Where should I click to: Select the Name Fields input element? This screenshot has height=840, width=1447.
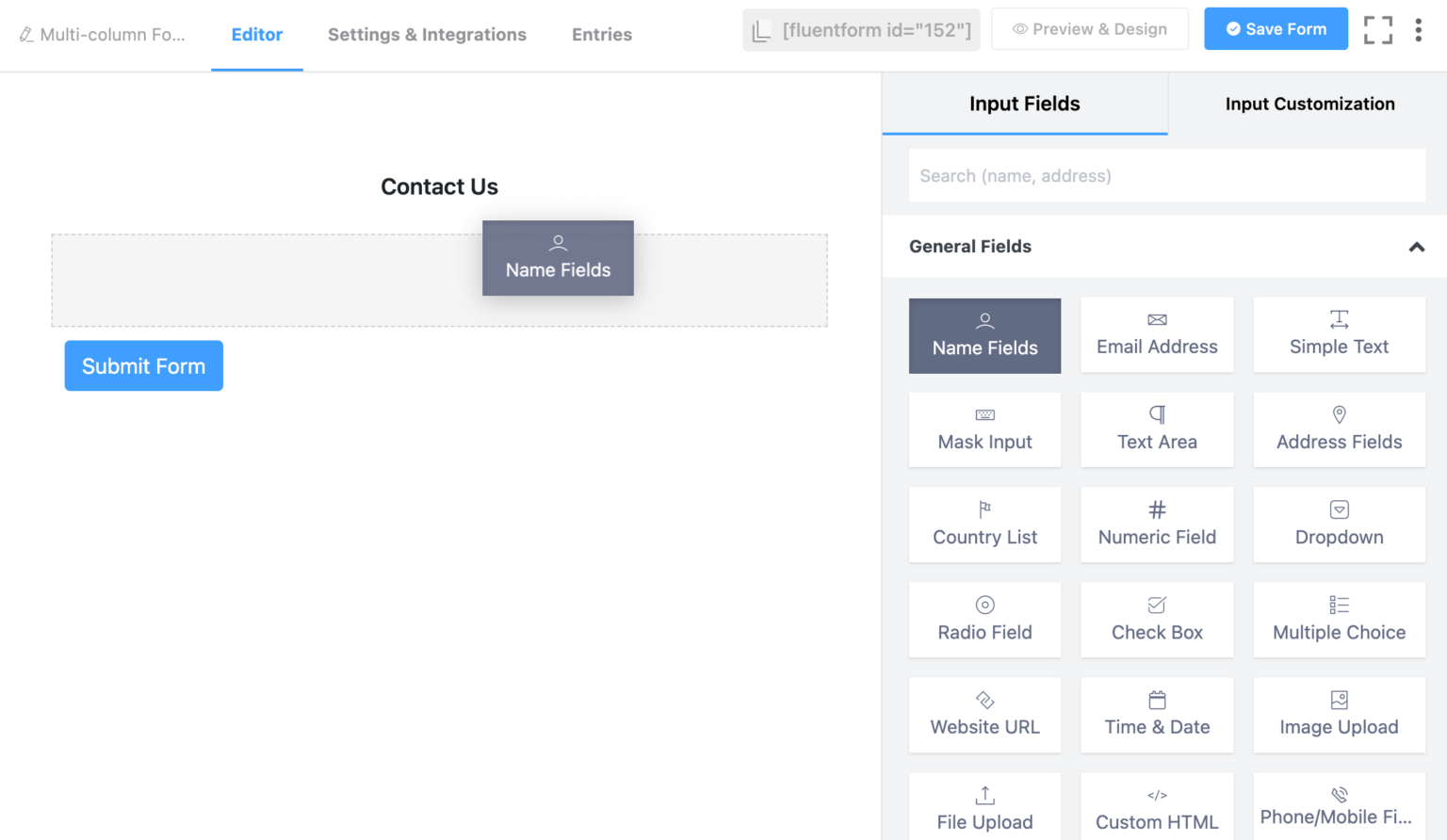(x=984, y=335)
